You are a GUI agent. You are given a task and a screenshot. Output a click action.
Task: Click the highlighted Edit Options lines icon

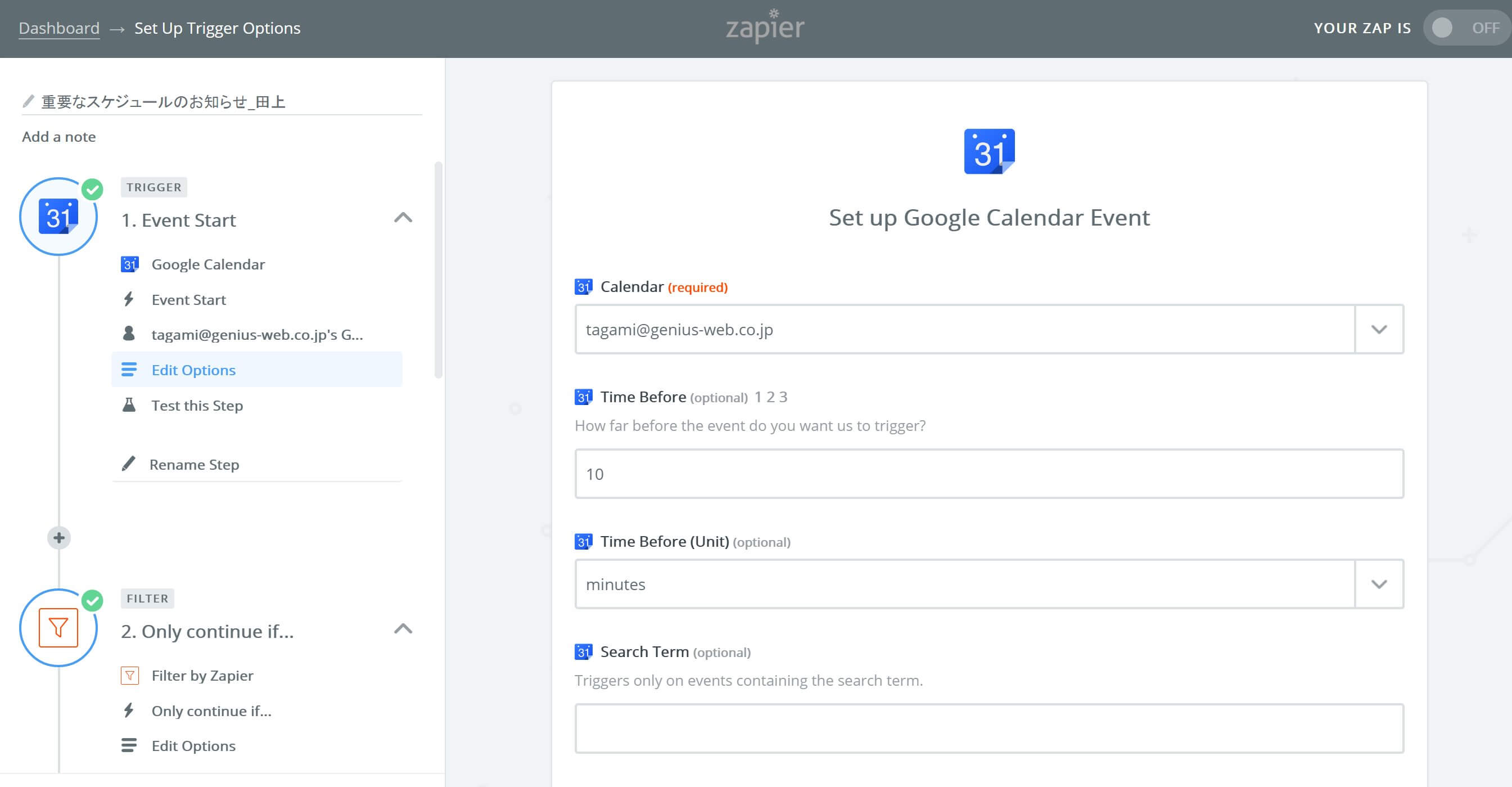click(129, 370)
